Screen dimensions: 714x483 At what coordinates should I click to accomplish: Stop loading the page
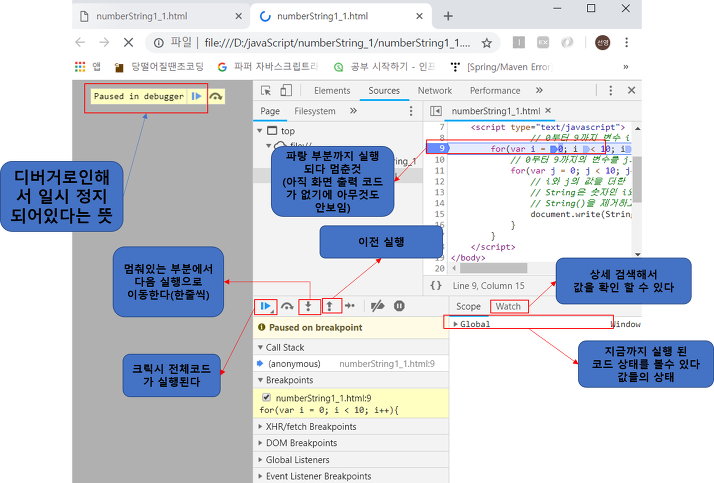click(128, 42)
